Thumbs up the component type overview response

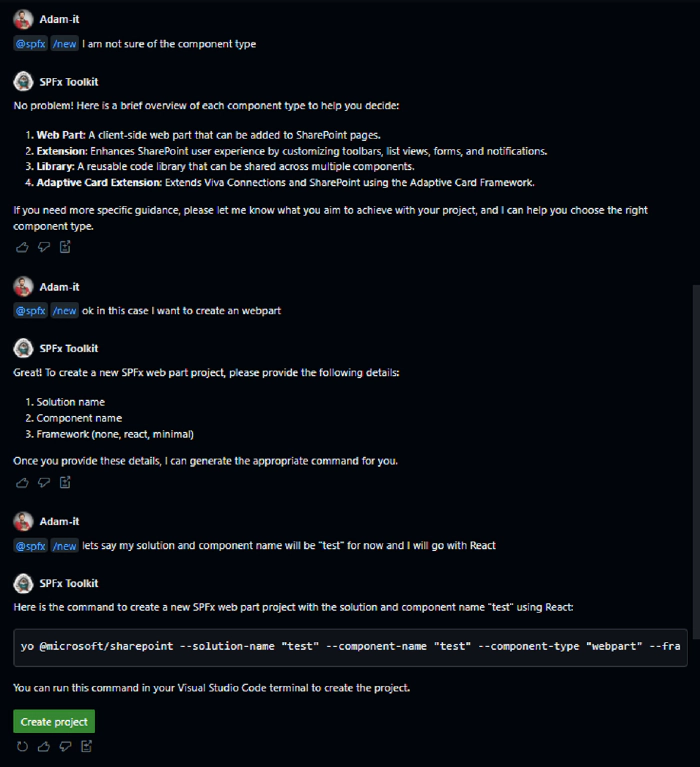23,247
